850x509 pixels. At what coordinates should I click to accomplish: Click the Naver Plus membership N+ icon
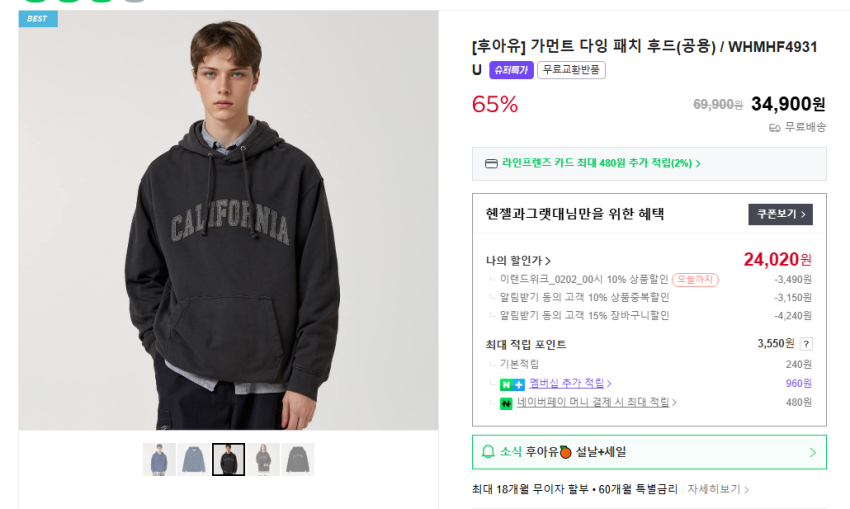[x=512, y=384]
